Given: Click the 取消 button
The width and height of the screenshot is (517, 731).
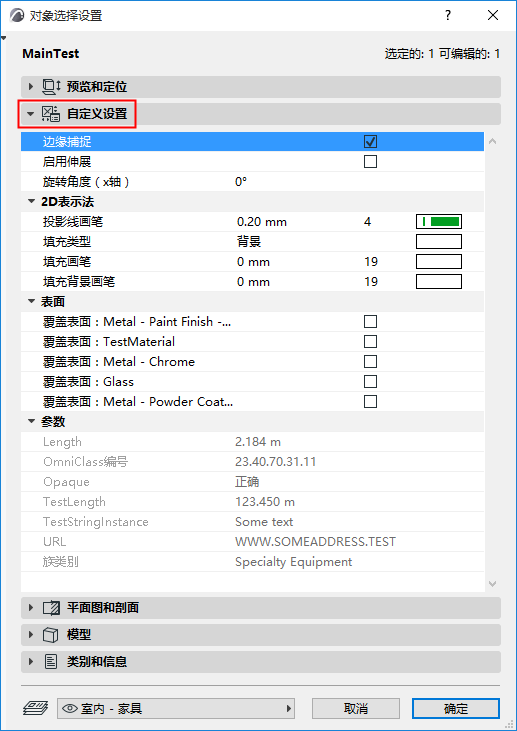Looking at the screenshot, I should click(x=356, y=709).
